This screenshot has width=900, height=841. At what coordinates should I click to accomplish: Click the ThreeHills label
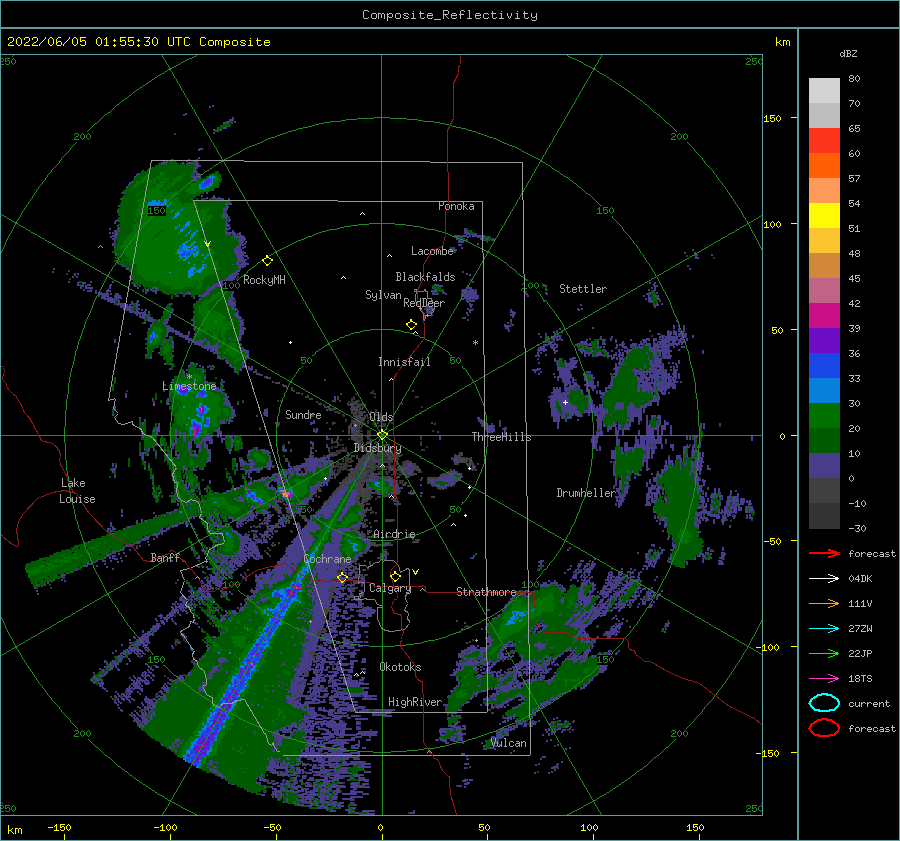[501, 437]
